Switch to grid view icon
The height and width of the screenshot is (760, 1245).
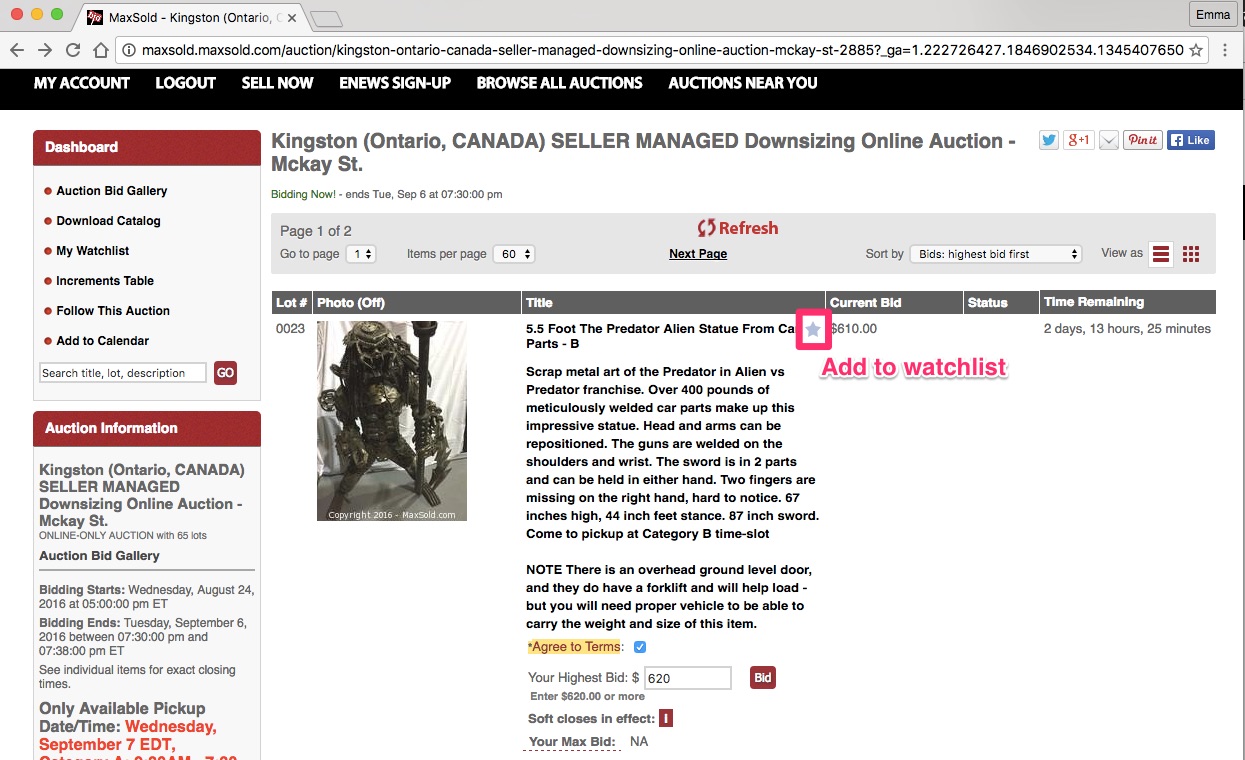tap(1191, 254)
